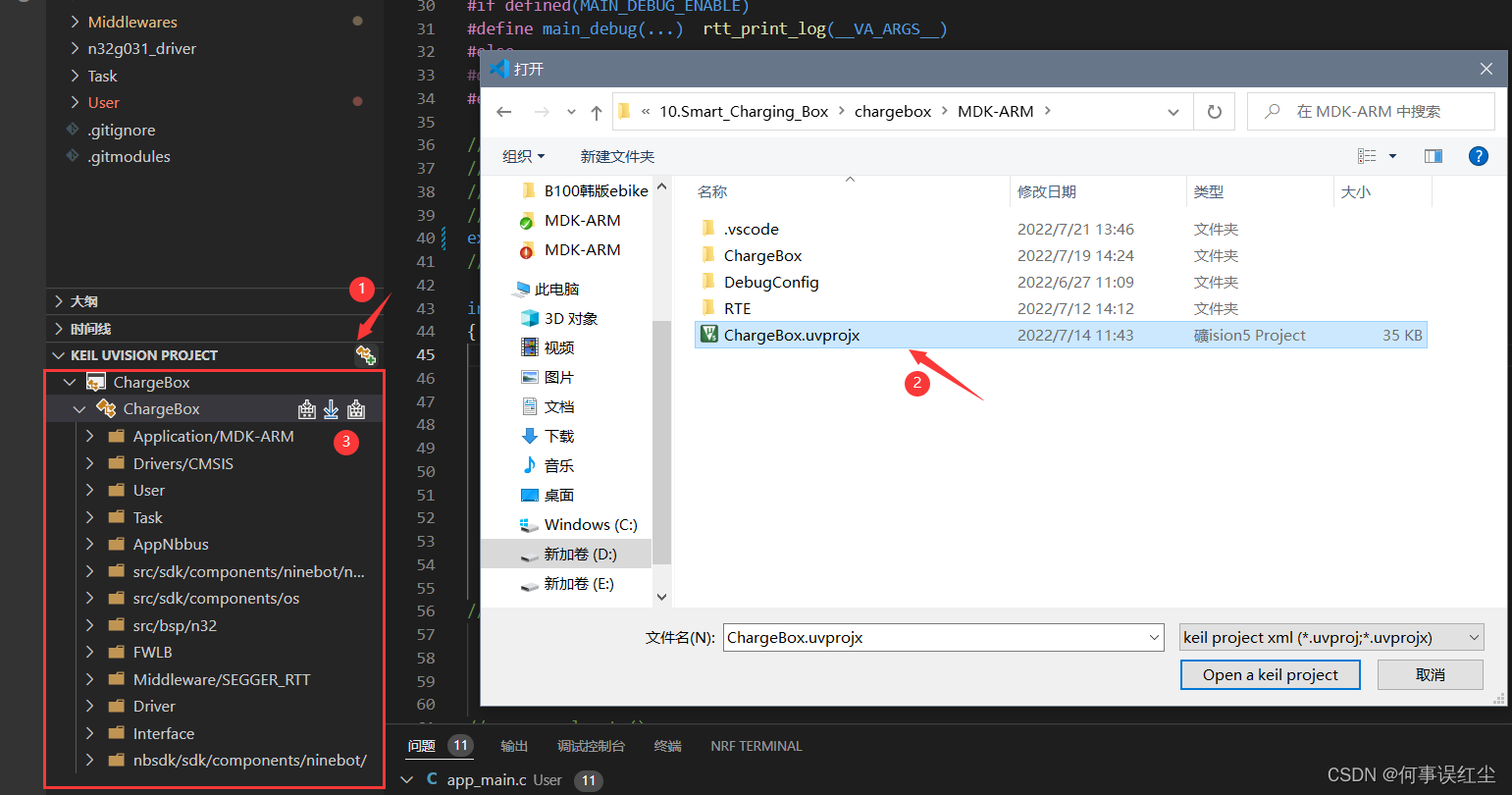Click the 新建文件夹 button
Screen dimensions: 1512x795
(x=617, y=155)
